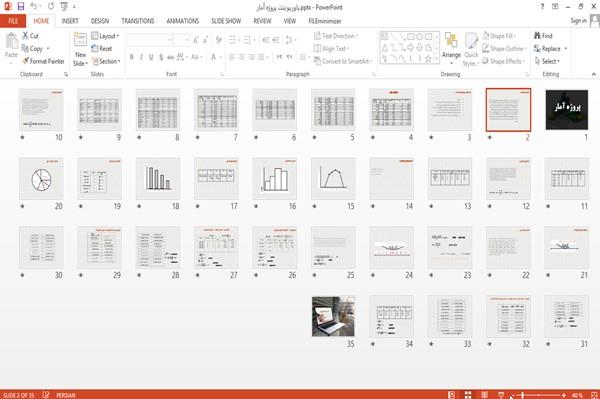The width and height of the screenshot is (600, 399).
Task: Start Slide Show from status bar
Action: pyautogui.click(x=501, y=395)
